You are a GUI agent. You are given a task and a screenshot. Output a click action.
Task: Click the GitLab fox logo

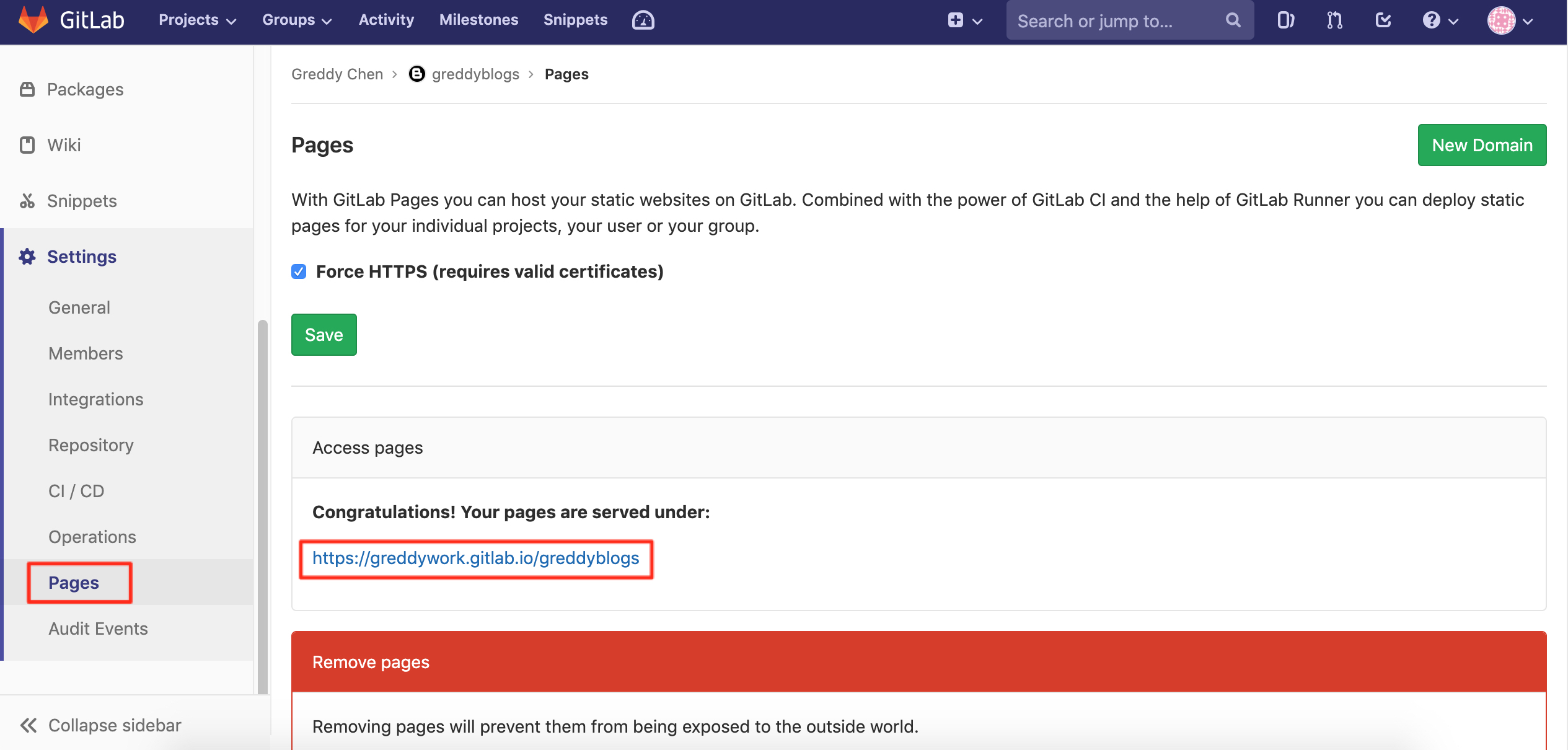click(33, 20)
